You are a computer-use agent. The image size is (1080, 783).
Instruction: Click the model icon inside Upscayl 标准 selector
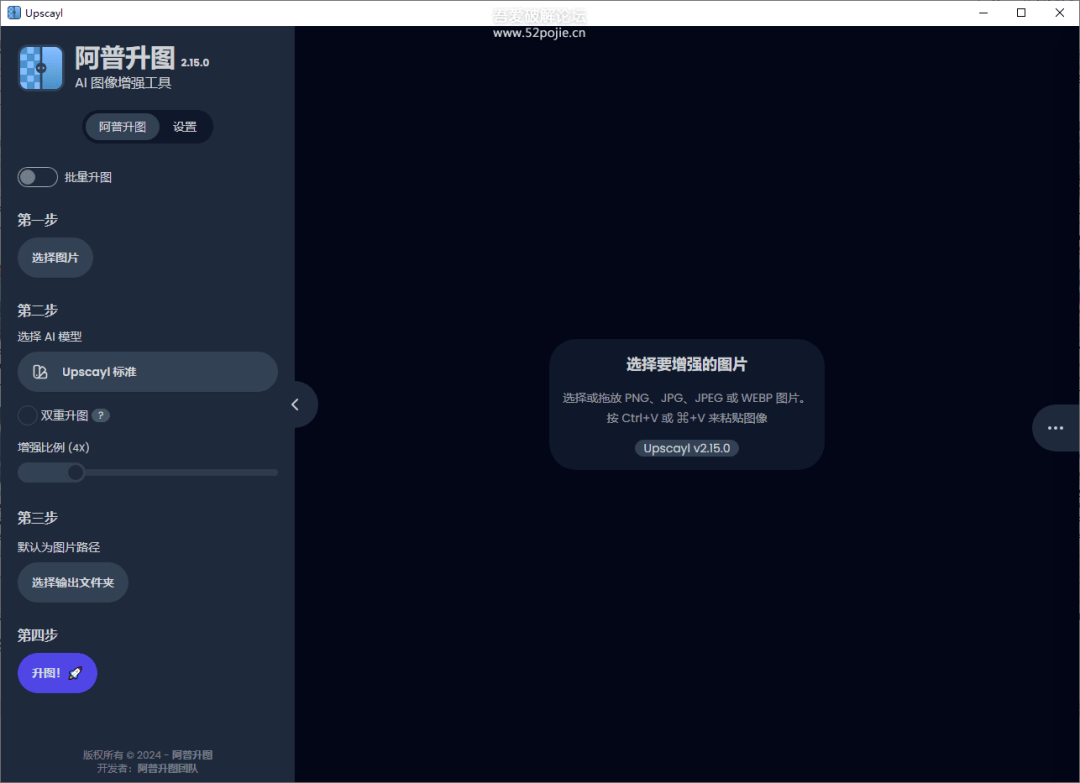41,372
